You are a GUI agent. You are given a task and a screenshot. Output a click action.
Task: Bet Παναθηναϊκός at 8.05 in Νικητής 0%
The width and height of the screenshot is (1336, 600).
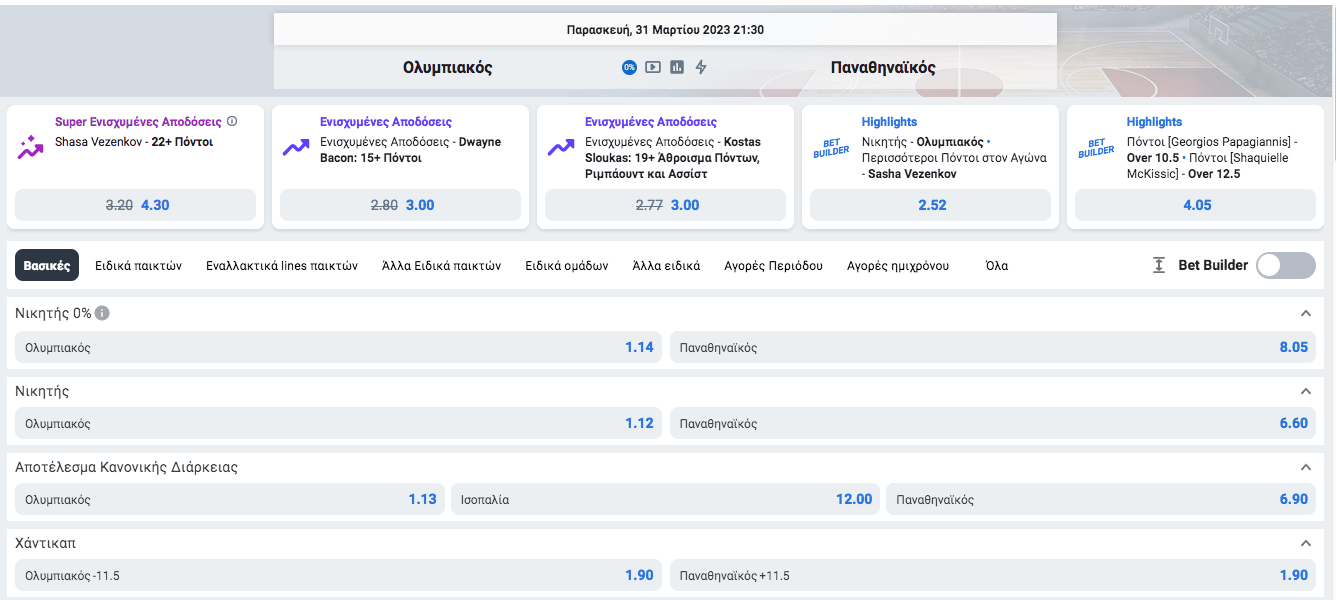pyautogui.click(x=993, y=347)
